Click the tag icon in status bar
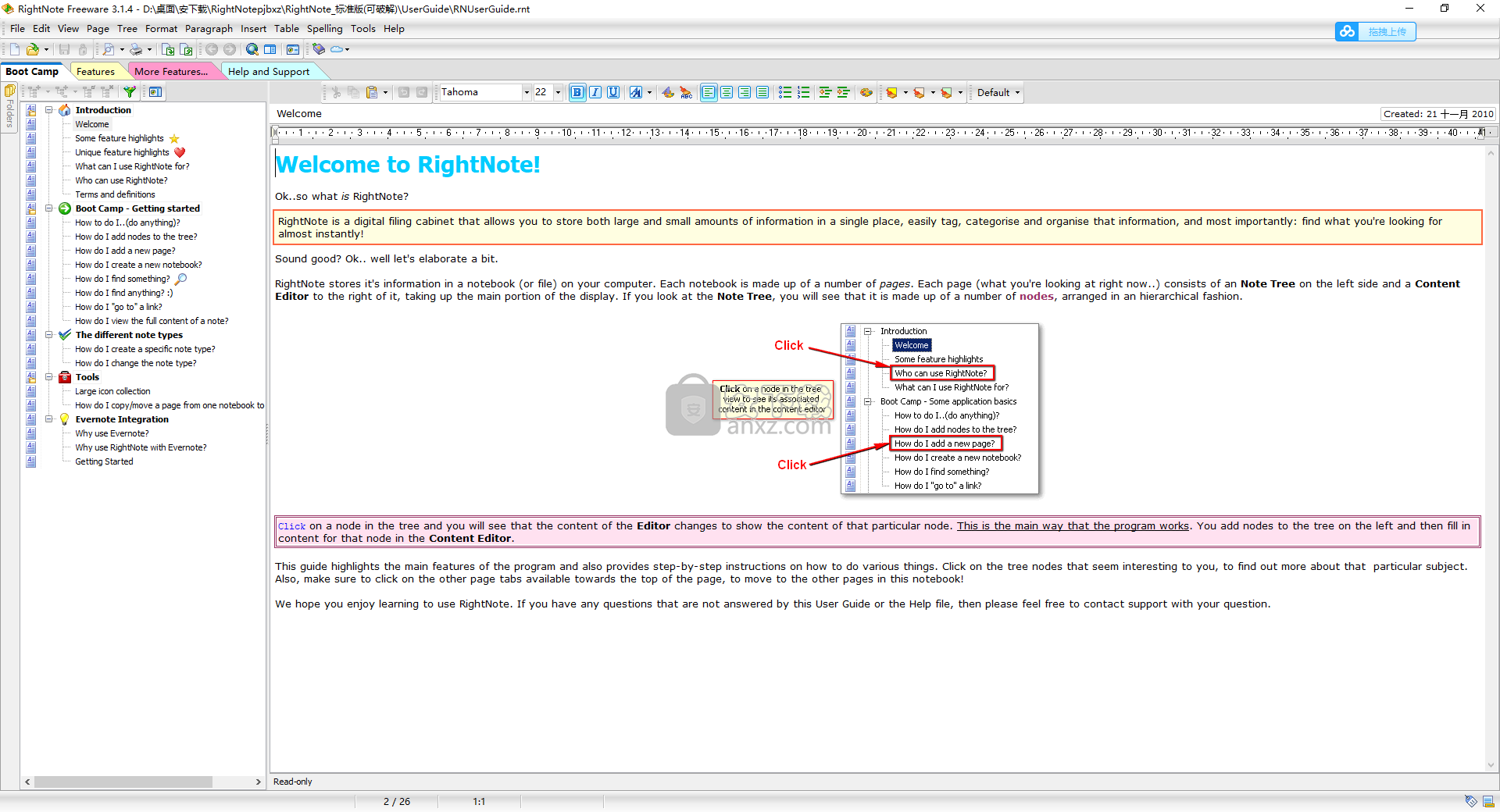1500x812 pixels. coord(1471,801)
